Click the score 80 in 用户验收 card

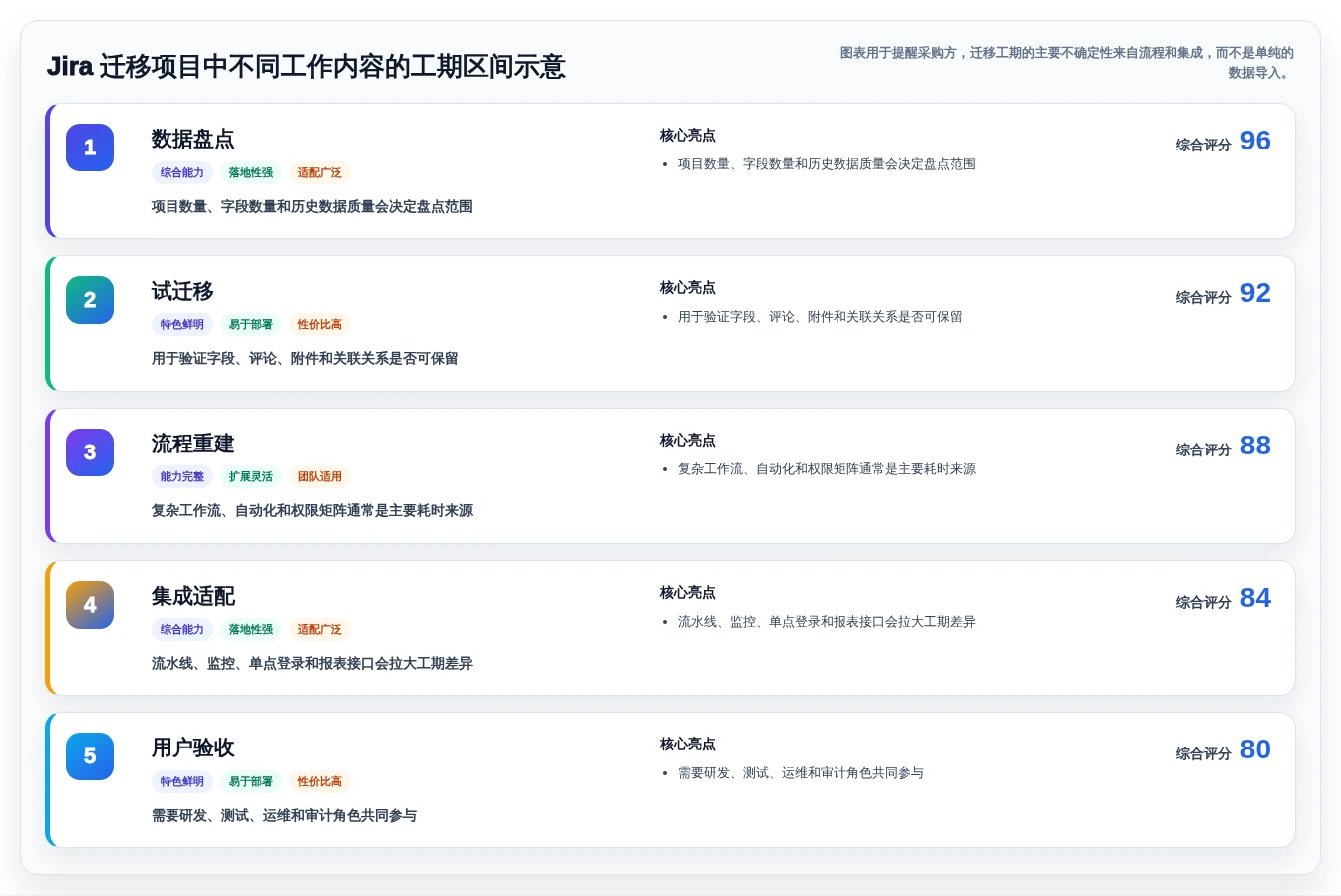pyautogui.click(x=1255, y=749)
